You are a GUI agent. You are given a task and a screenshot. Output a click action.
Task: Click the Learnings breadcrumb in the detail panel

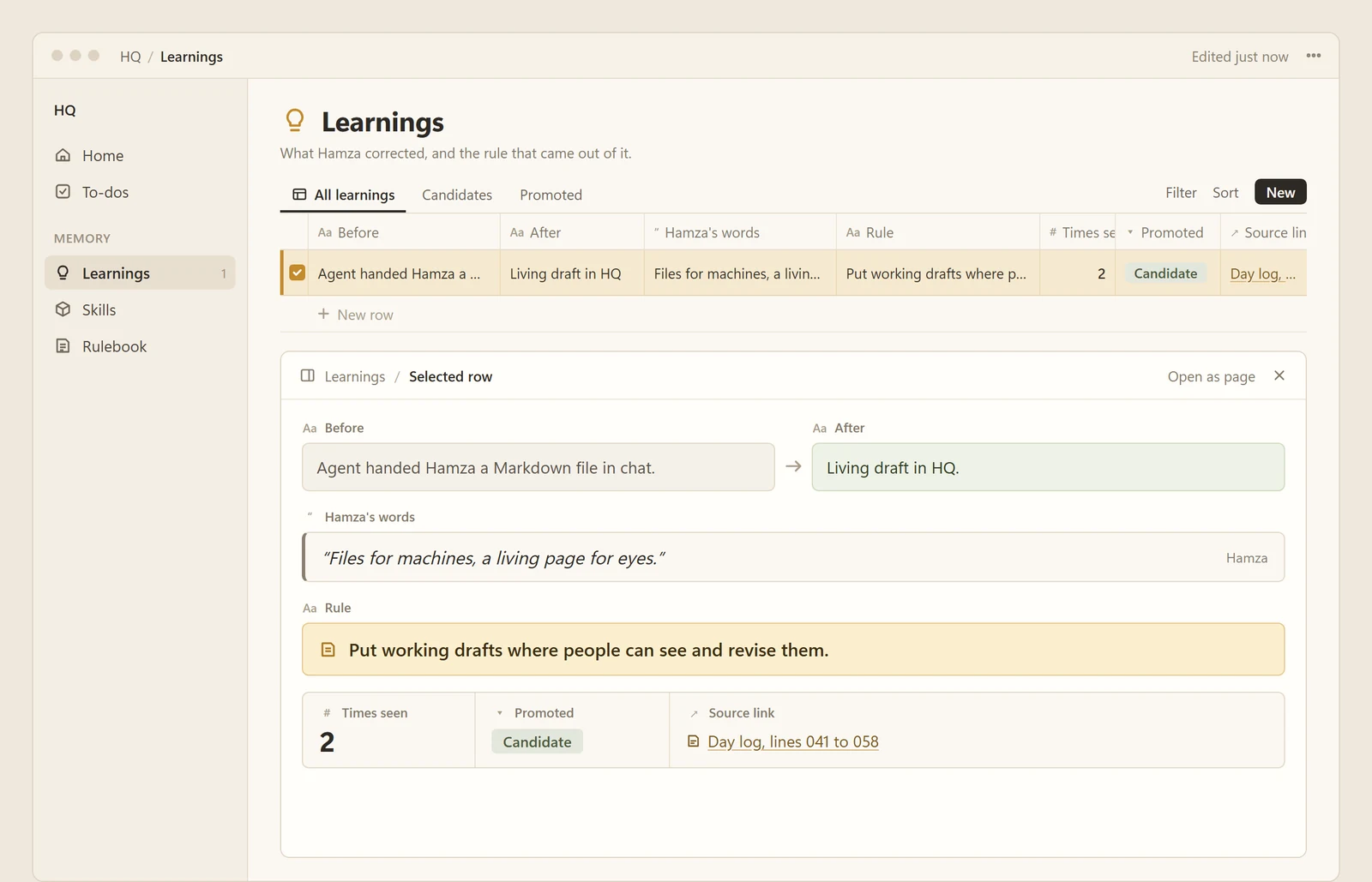(x=355, y=376)
